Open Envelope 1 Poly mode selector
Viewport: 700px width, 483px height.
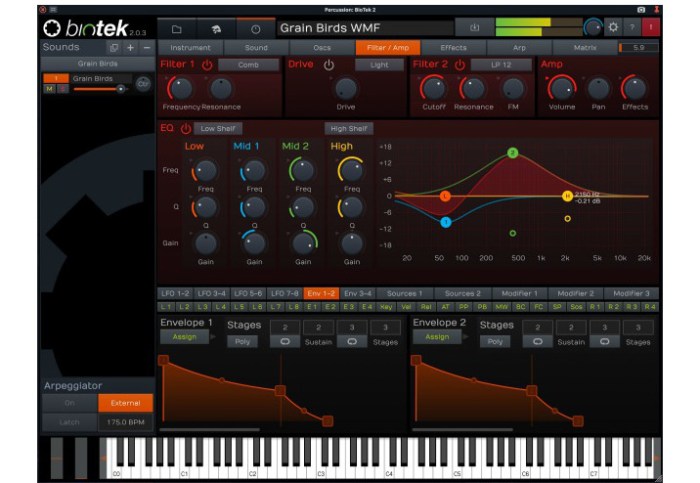[x=242, y=341]
